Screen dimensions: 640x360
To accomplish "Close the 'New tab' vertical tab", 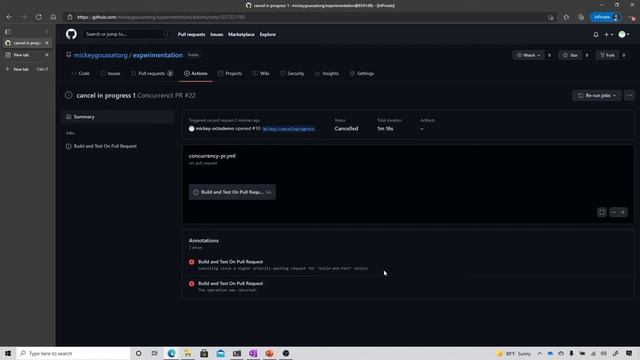I will coord(47,55).
